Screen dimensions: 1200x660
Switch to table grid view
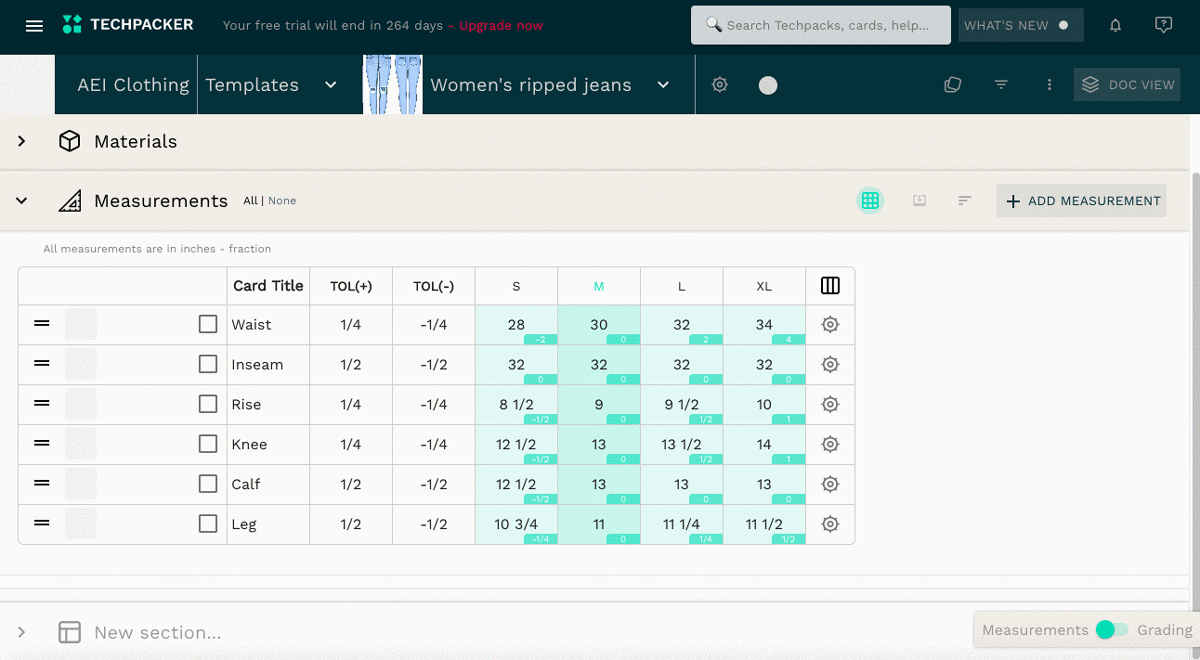870,201
